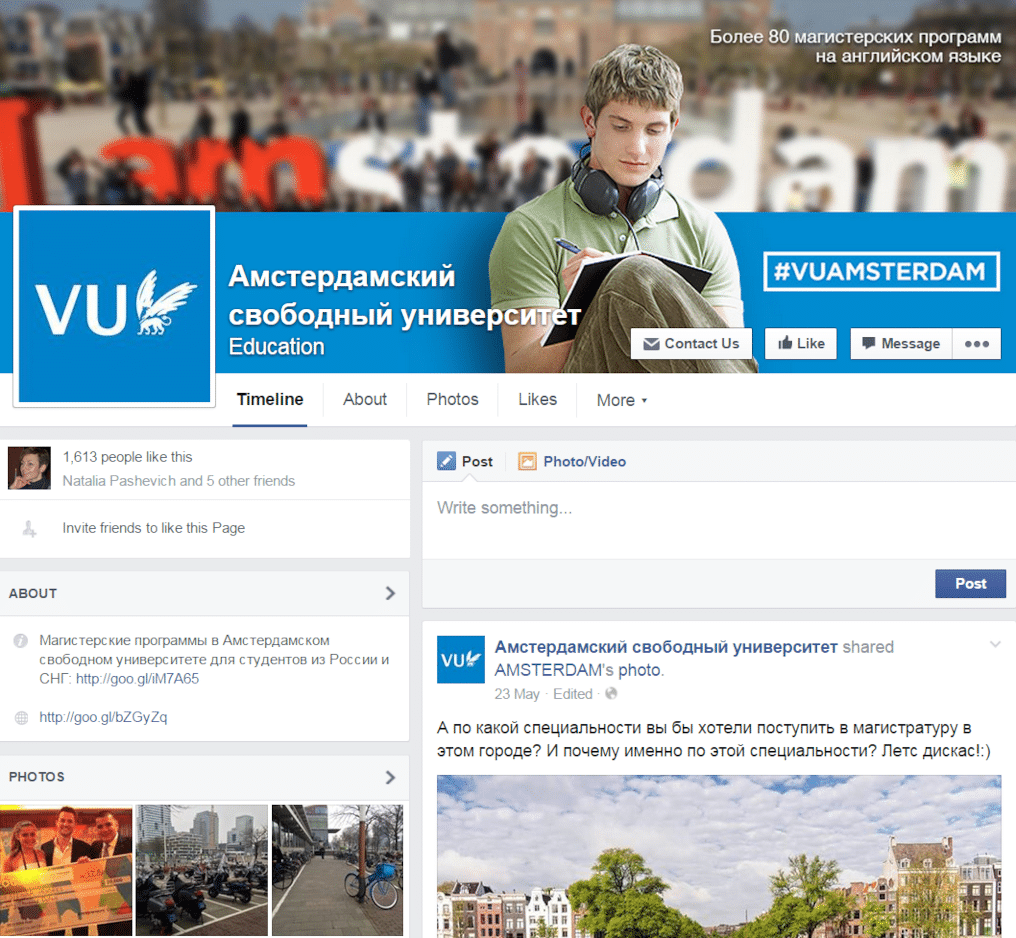Click the VU avatar on shared post
This screenshot has width=1016, height=938.
(461, 659)
